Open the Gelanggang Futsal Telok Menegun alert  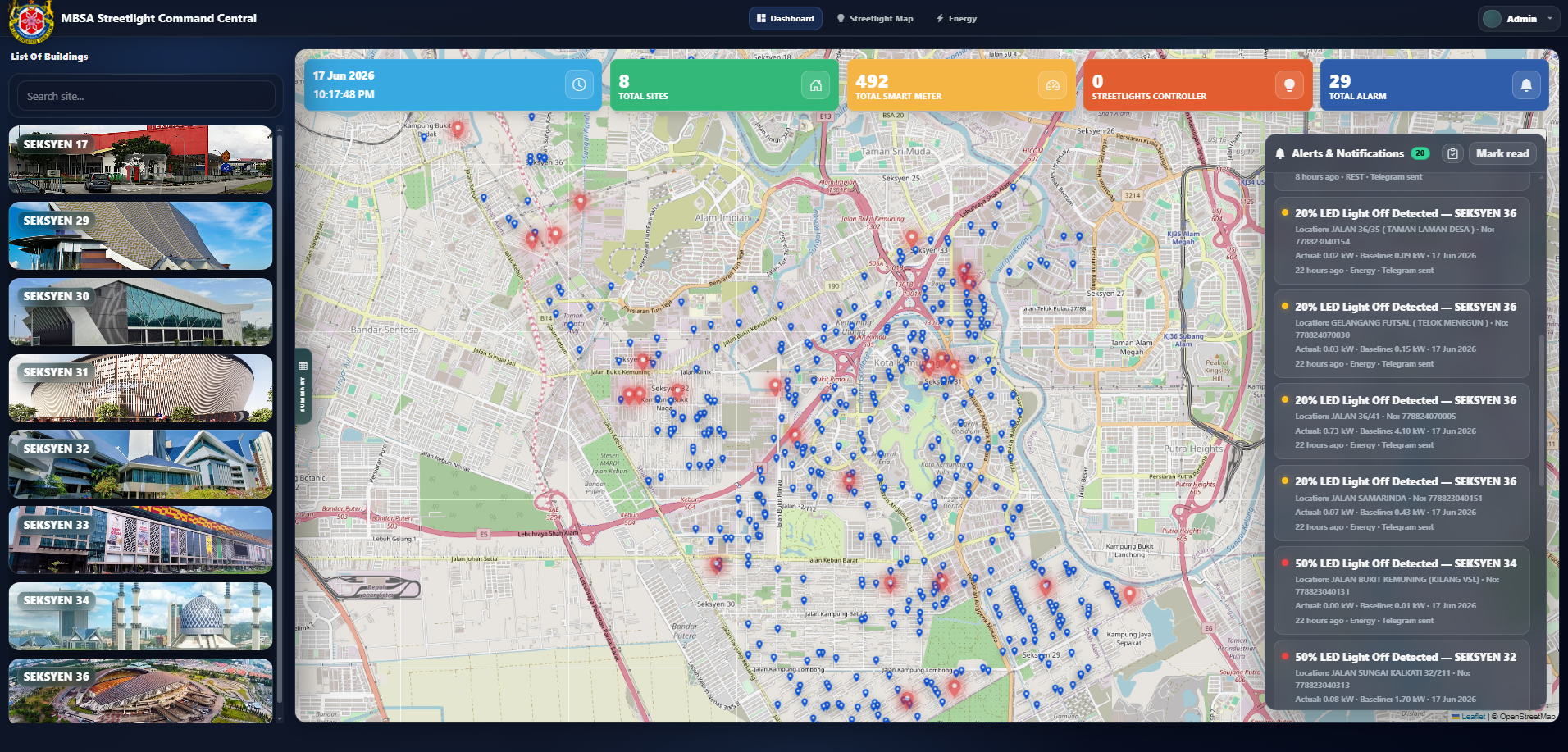point(1402,335)
